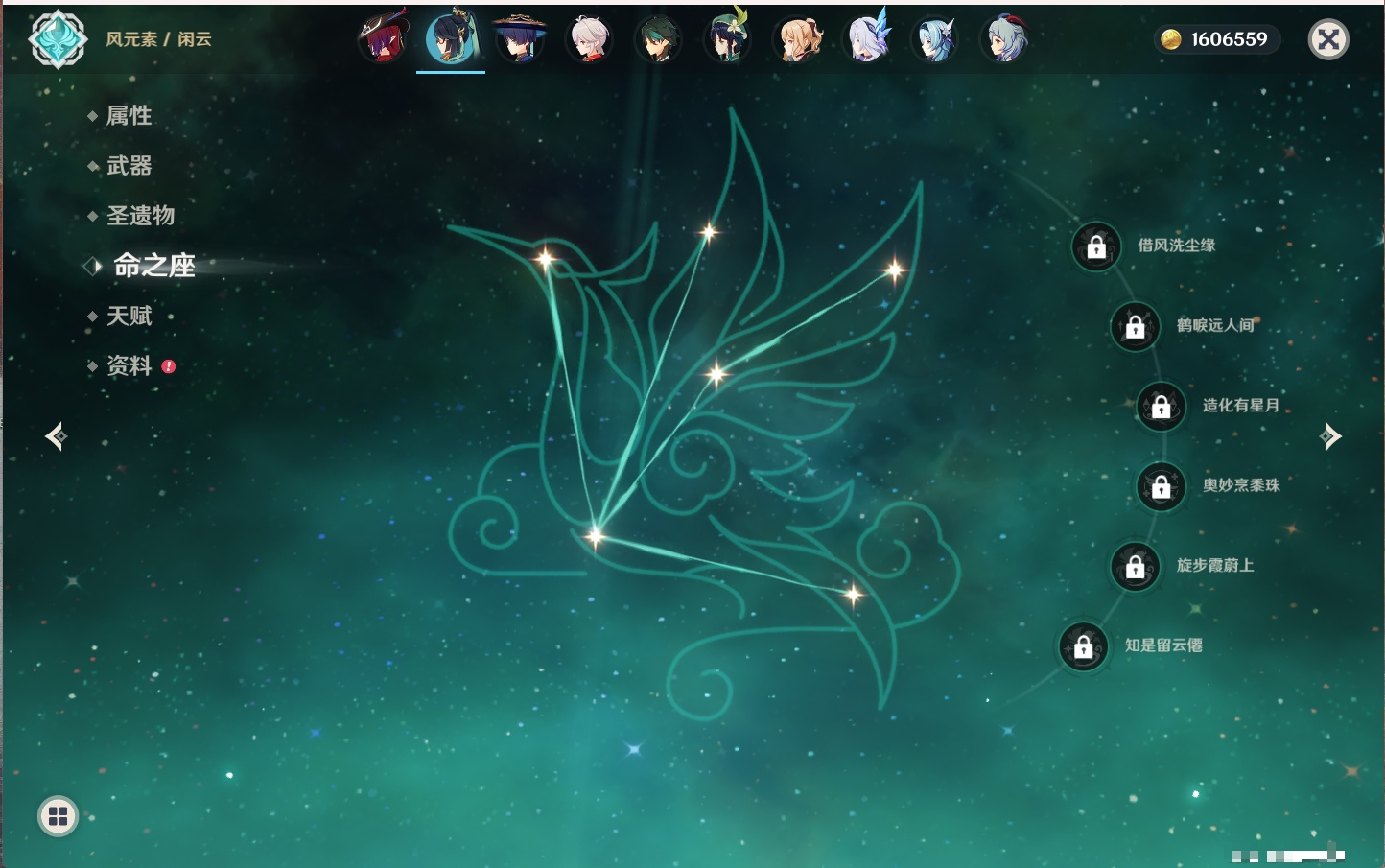Pick Ganyu's avatar at the row's end

(x=1004, y=39)
